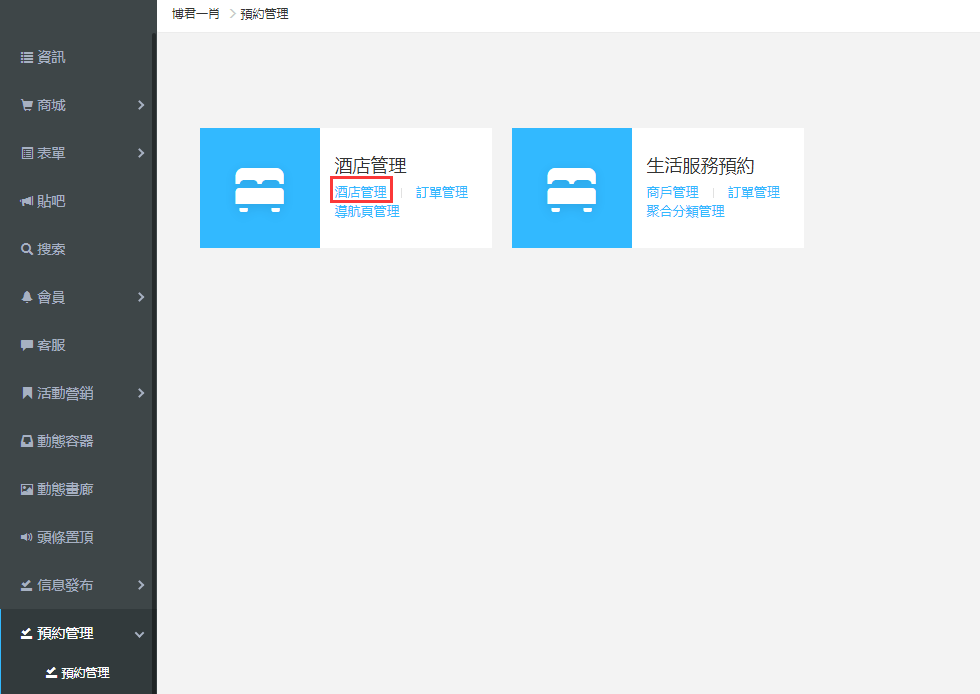The width and height of the screenshot is (980, 694).
Task: Click the chat bubble icon beside 客服
Action: click(x=27, y=345)
